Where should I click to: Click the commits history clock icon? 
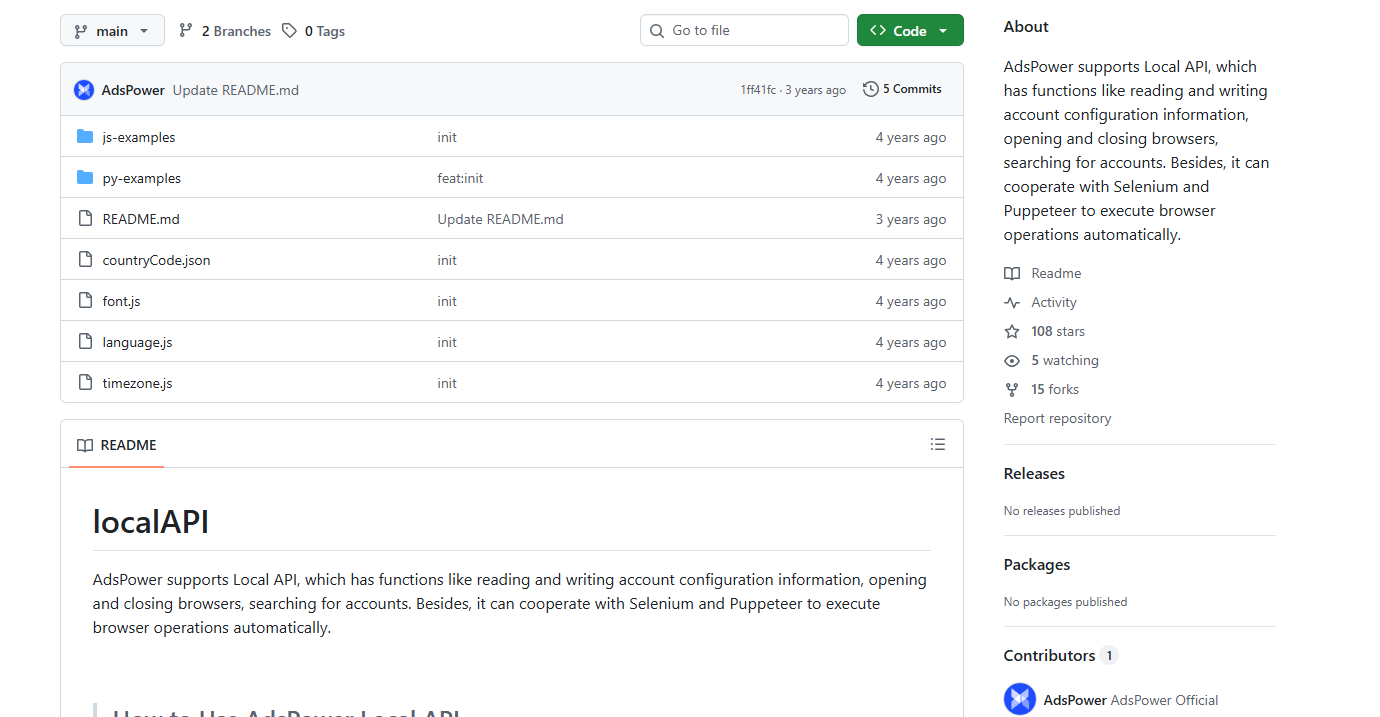pyautogui.click(x=871, y=89)
